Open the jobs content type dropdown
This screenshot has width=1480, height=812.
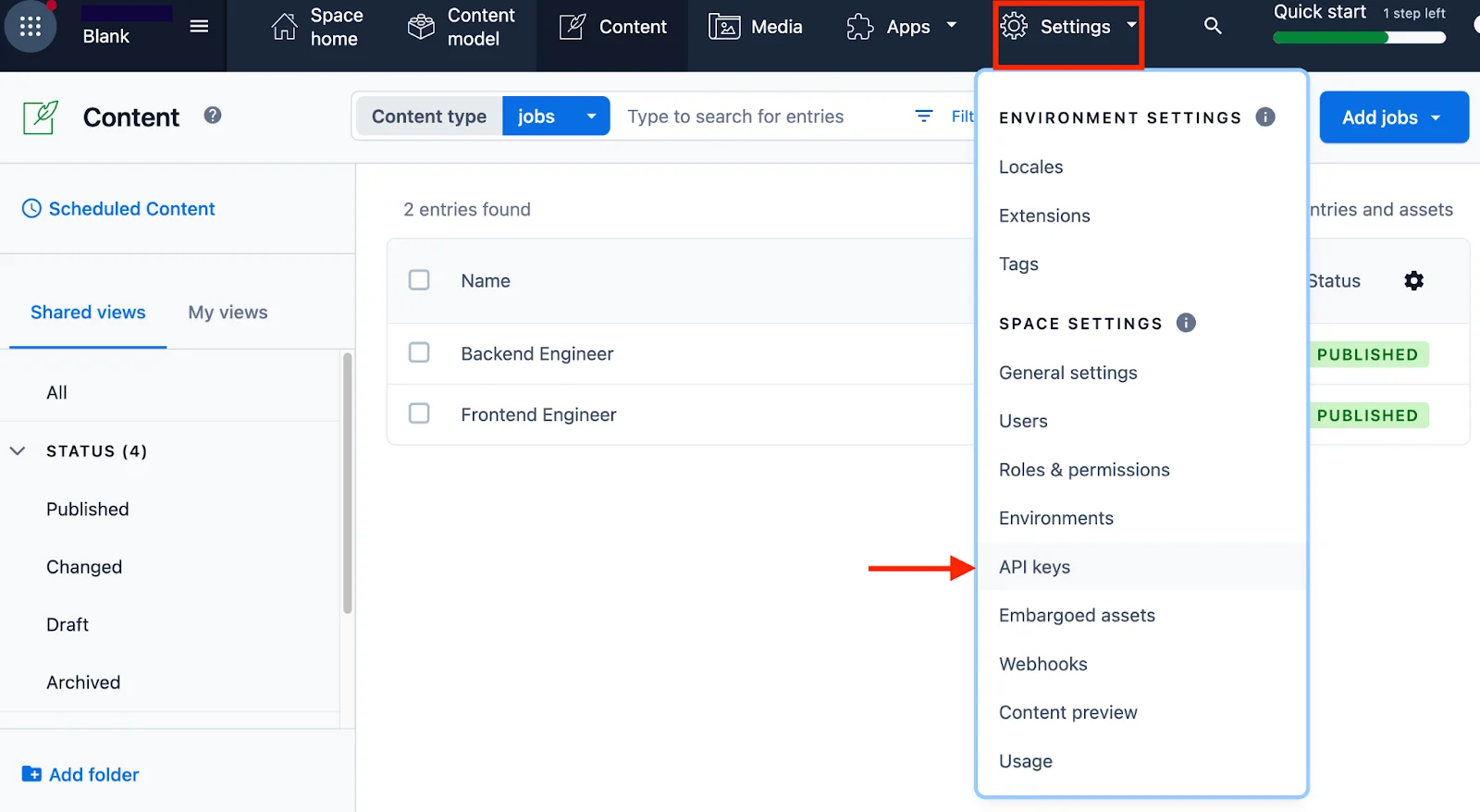pyautogui.click(x=556, y=117)
